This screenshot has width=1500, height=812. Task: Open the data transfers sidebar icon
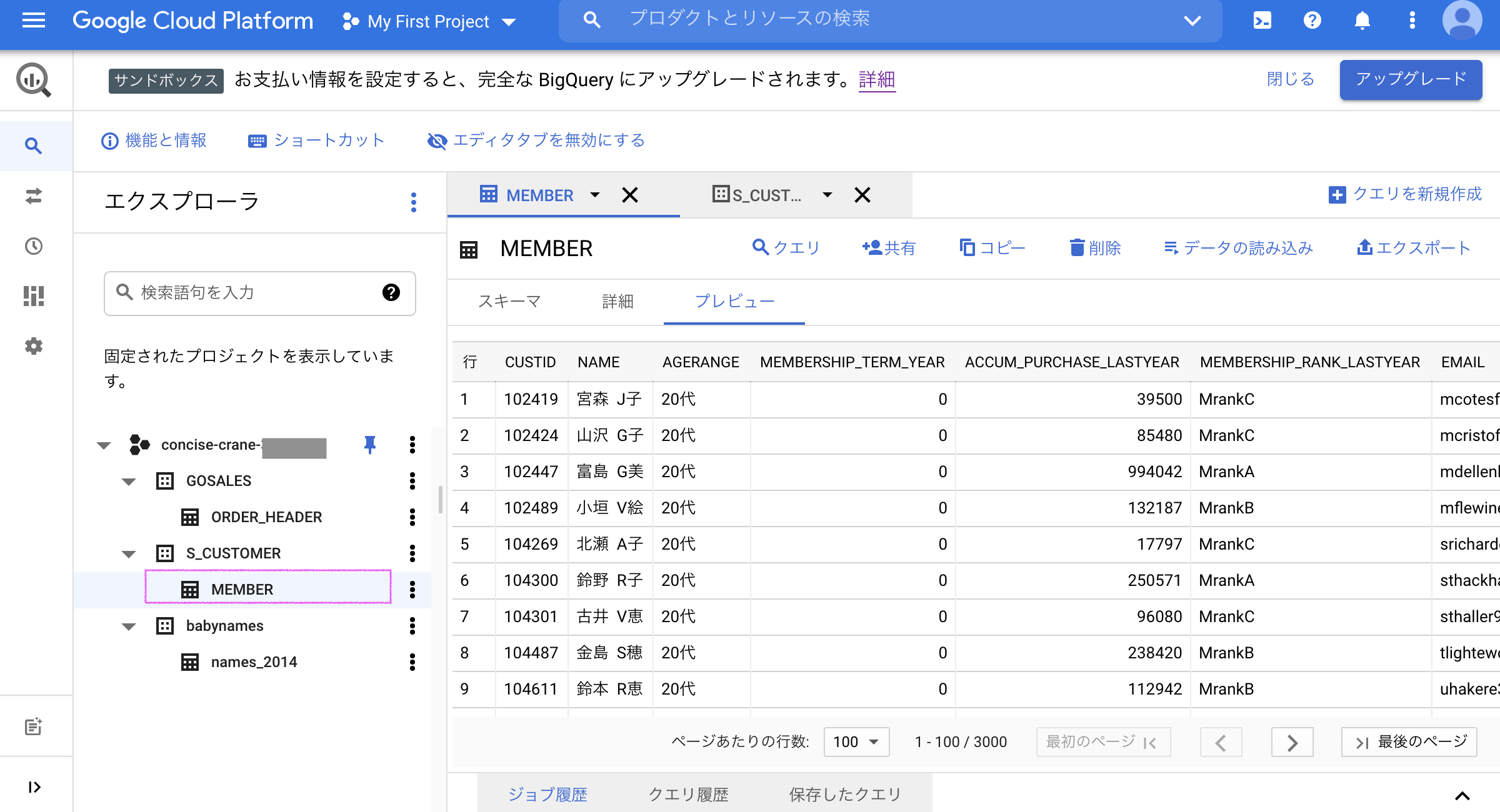click(34, 196)
